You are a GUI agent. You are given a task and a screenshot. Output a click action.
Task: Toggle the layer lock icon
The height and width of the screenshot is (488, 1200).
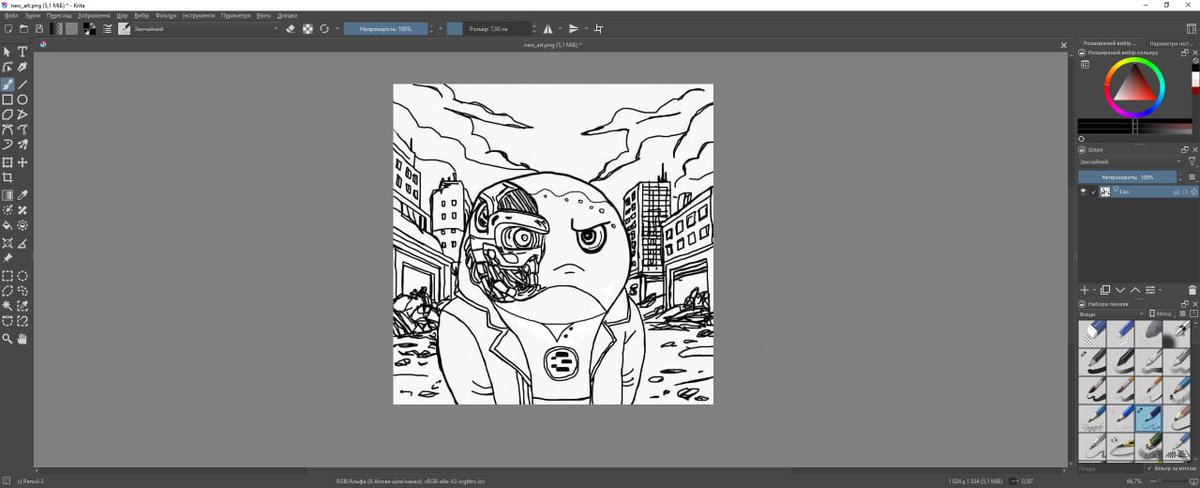click(1177, 191)
